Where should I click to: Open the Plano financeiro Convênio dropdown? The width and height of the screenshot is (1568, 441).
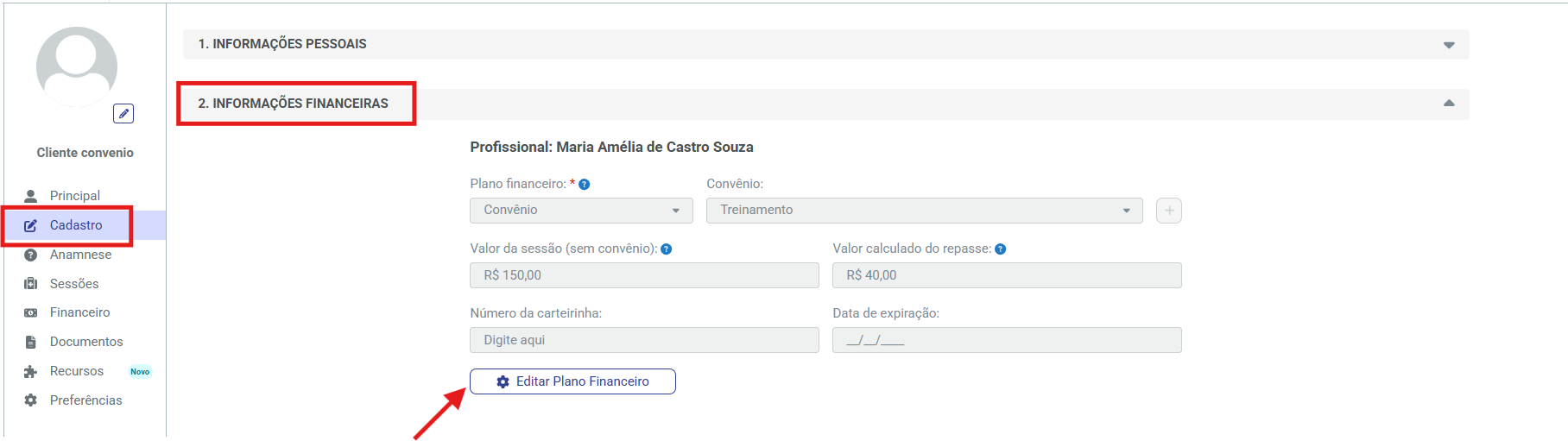[581, 211]
